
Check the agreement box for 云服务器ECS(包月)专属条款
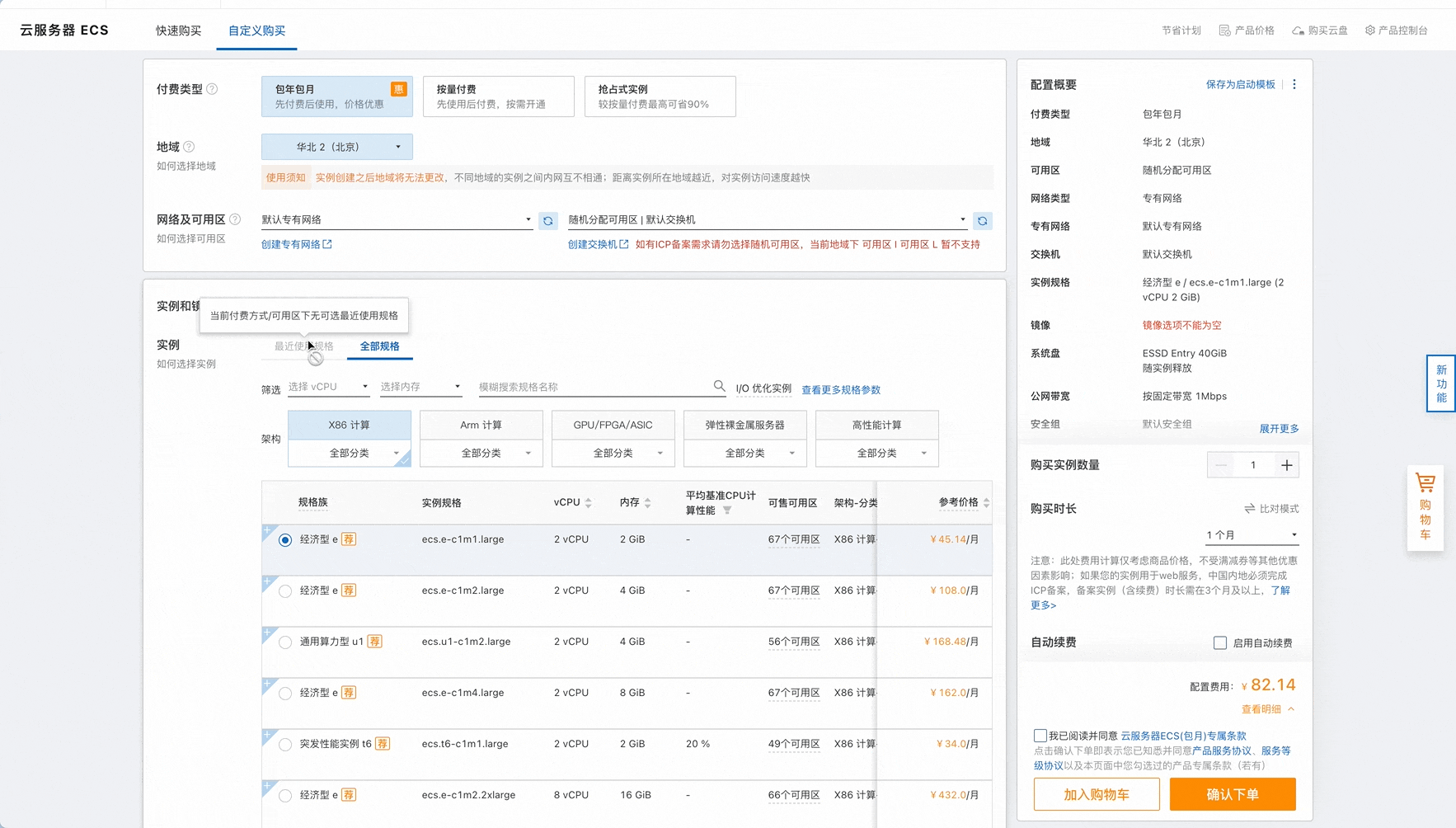click(x=1040, y=735)
